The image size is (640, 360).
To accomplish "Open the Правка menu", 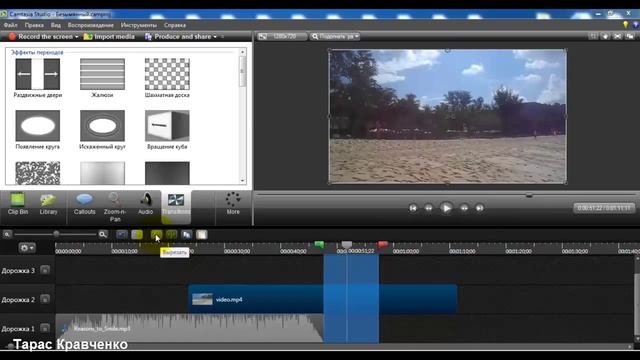I will pos(34,25).
